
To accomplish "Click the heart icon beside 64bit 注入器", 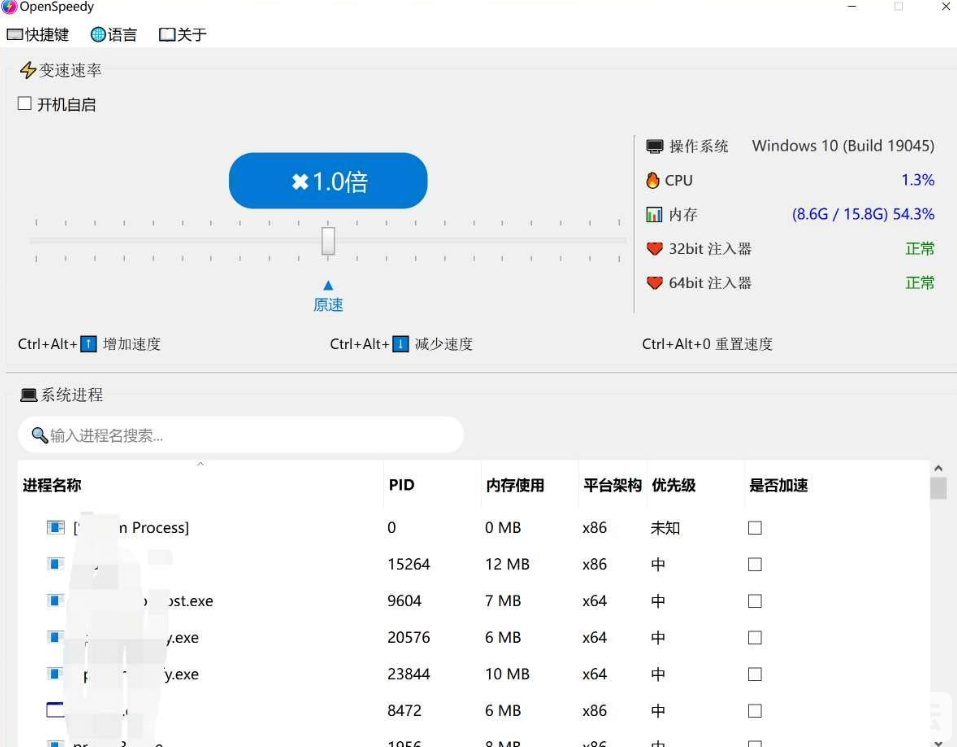I will pos(654,283).
